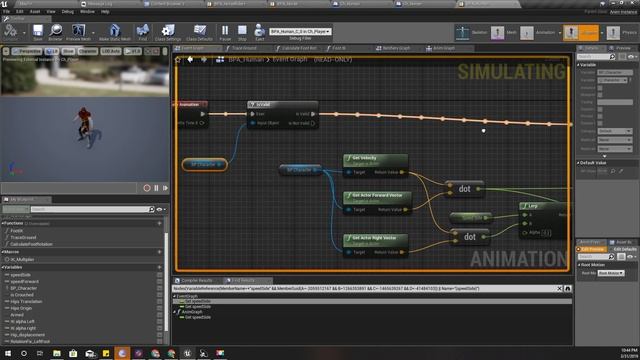Open the Preview Mesh dropdown arrow
The image size is (640, 360).
pos(93,33)
